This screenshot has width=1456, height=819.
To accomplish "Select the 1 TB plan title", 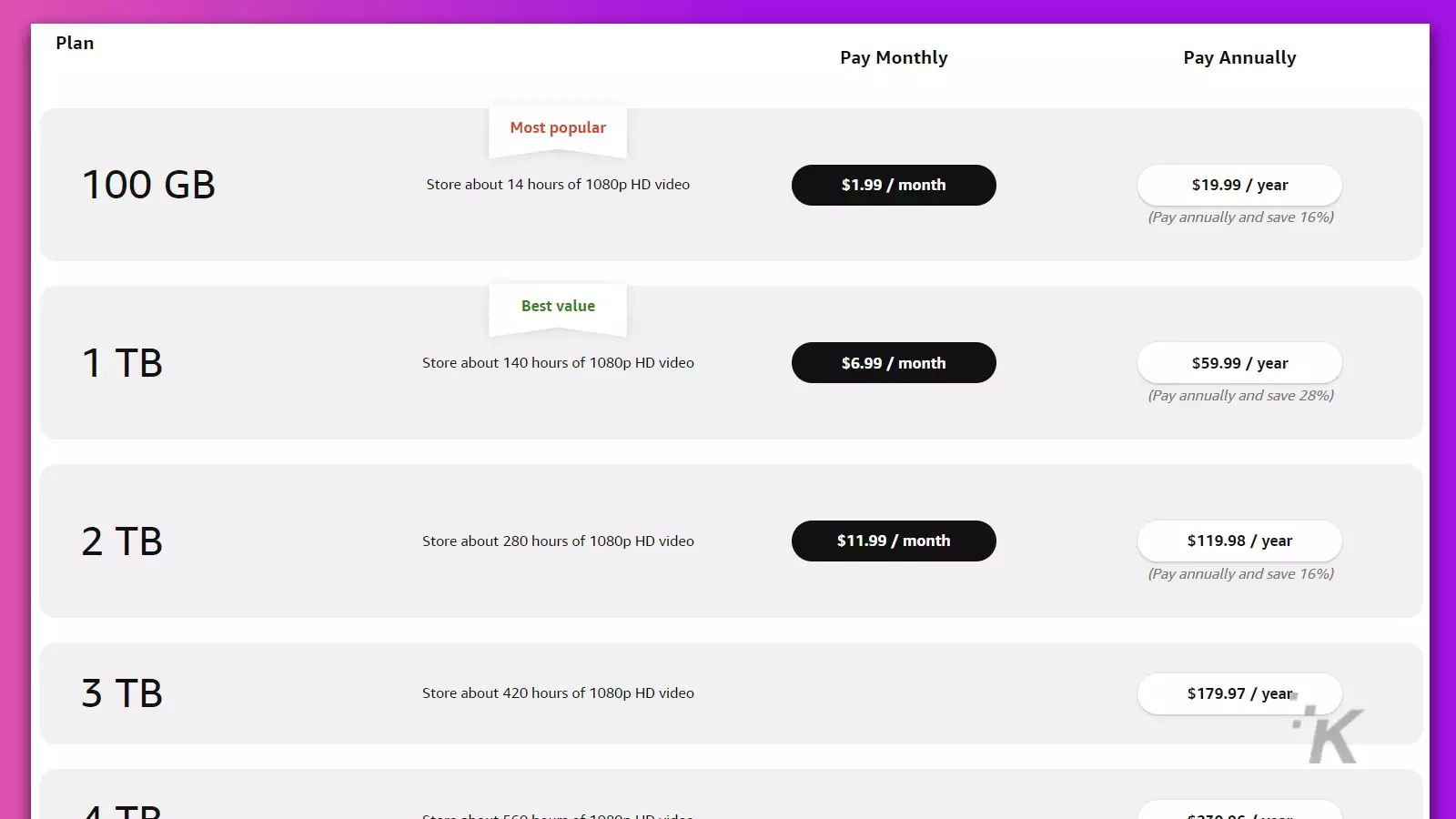I will click(x=122, y=363).
